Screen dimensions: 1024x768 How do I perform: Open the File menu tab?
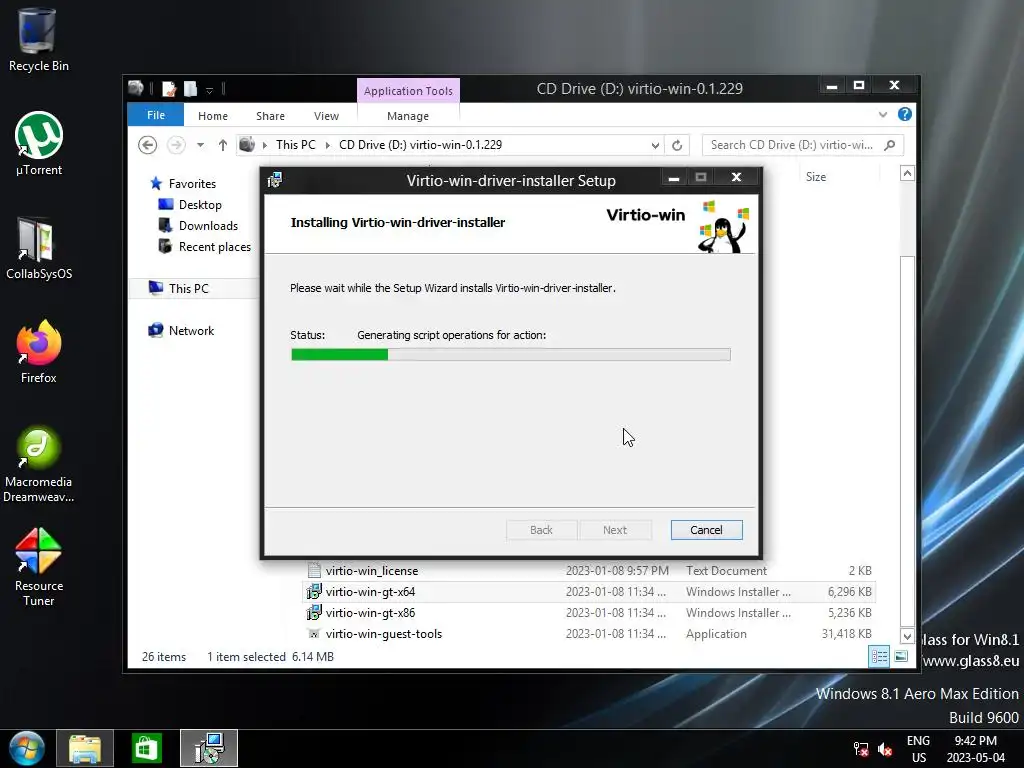(155, 115)
